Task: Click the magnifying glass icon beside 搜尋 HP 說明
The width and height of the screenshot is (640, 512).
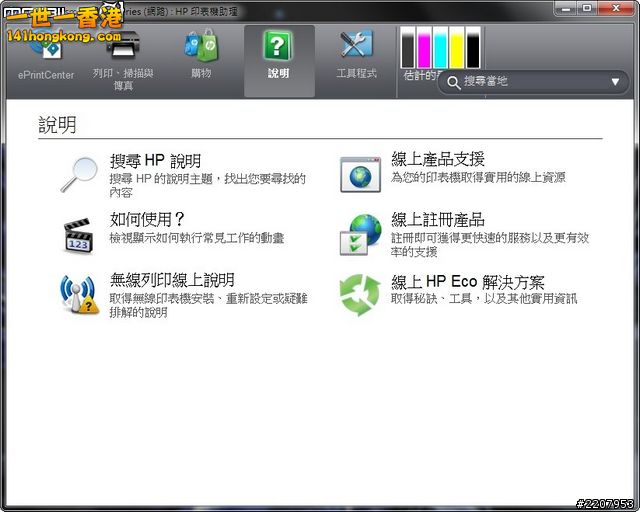Action: coord(78,174)
